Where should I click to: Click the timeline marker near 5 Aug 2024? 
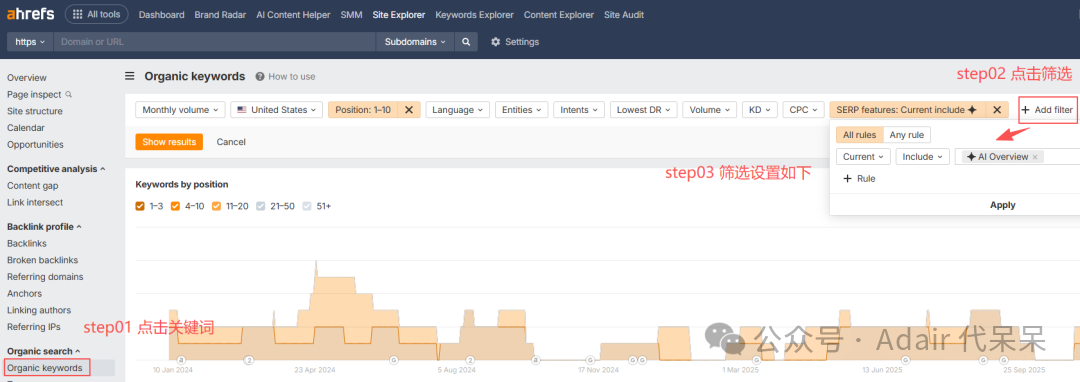(x=469, y=359)
